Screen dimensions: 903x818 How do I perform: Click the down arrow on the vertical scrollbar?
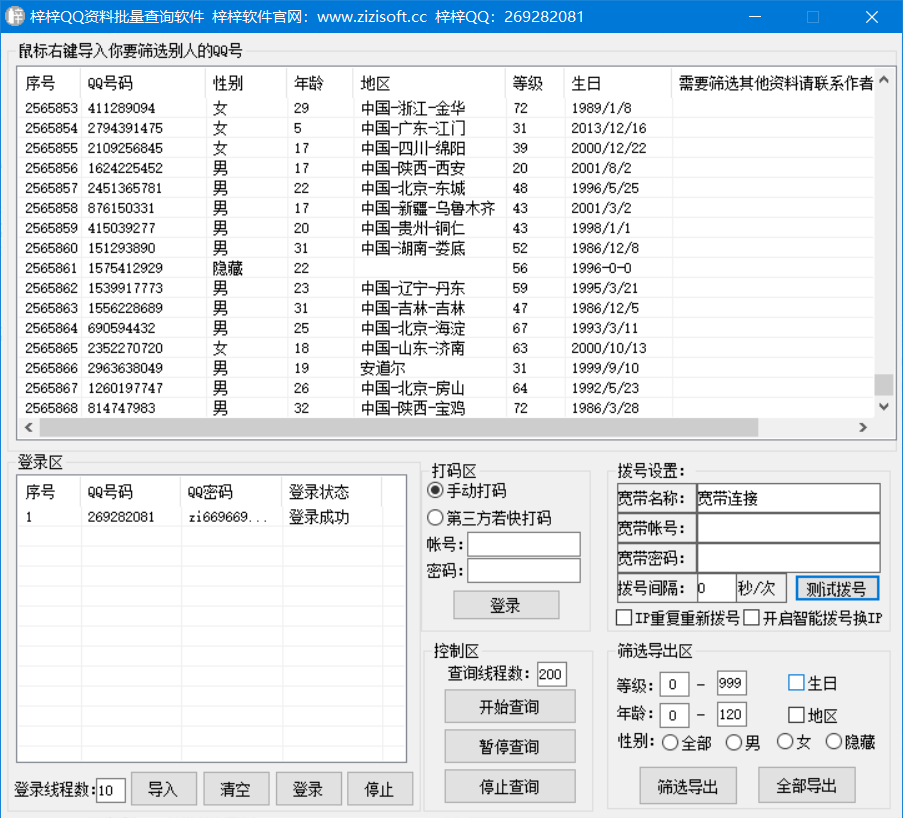pyautogui.click(x=882, y=406)
